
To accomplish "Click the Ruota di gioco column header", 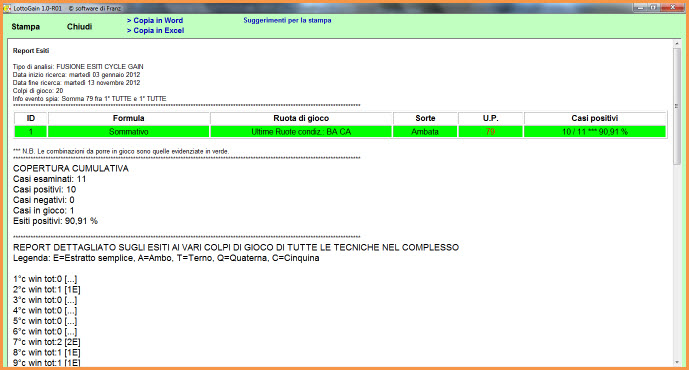I will click(x=301, y=118).
